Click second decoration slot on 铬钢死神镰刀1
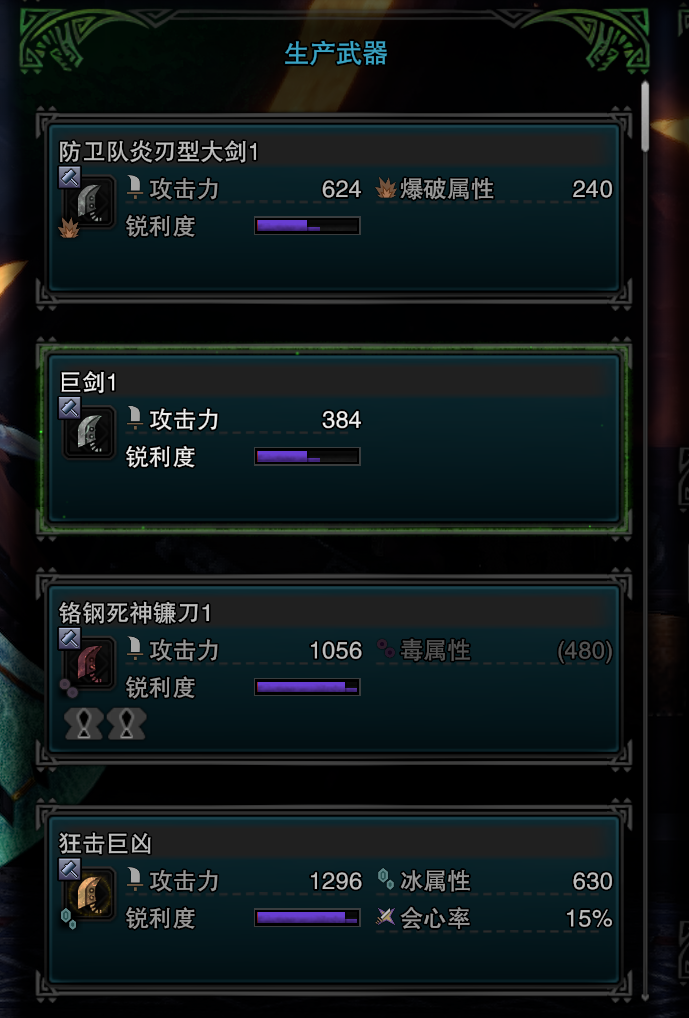This screenshot has width=689, height=1018. [x=127, y=724]
